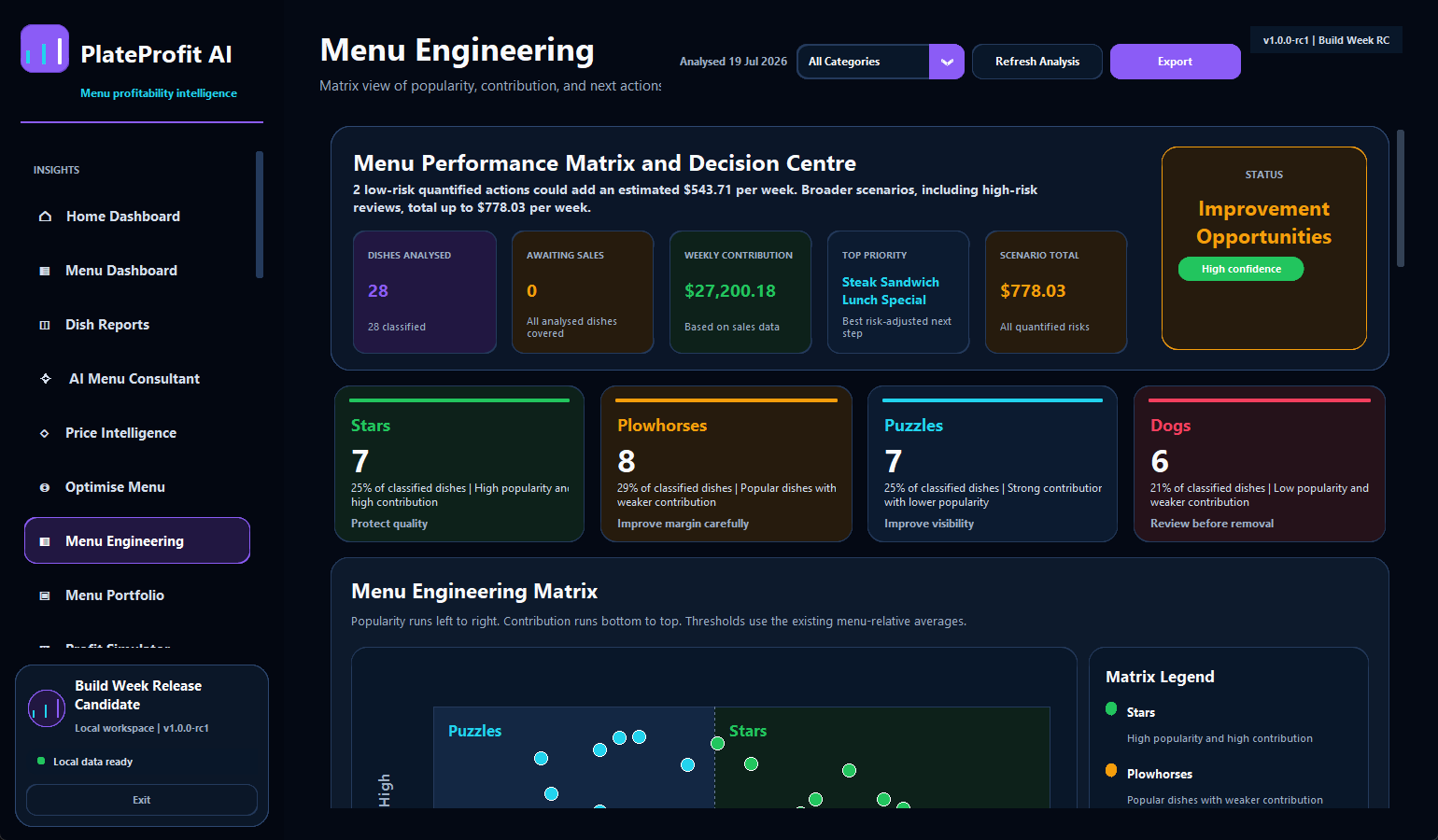Click the purple dropdown chevron arrow

coord(947,62)
